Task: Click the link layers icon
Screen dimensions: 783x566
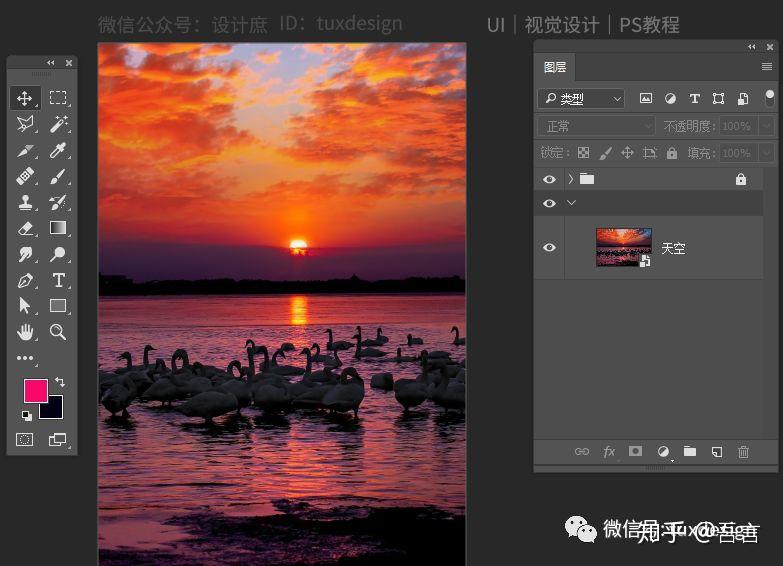Action: pyautogui.click(x=582, y=452)
